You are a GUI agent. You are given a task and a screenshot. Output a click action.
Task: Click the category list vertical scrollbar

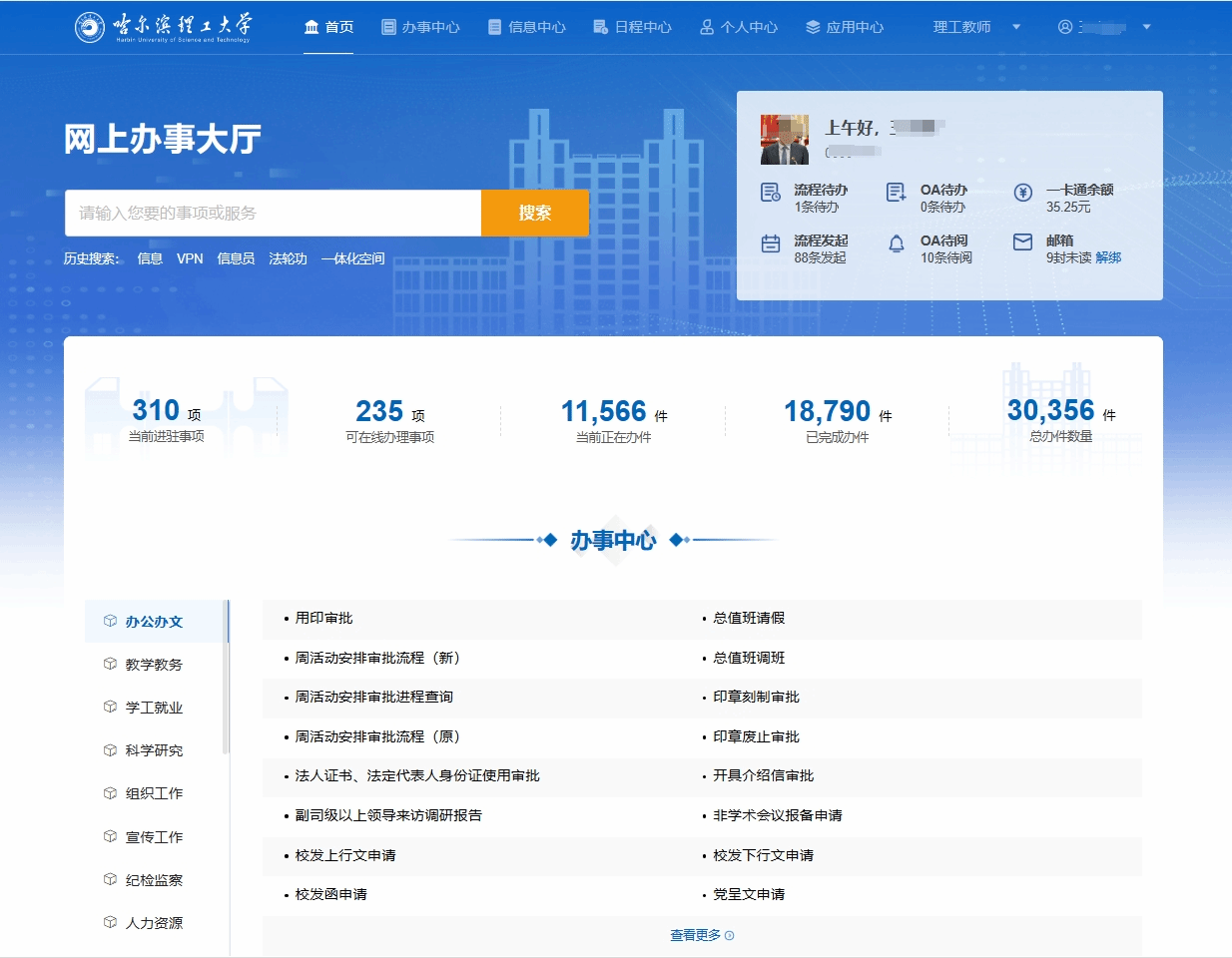pyautogui.click(x=227, y=679)
